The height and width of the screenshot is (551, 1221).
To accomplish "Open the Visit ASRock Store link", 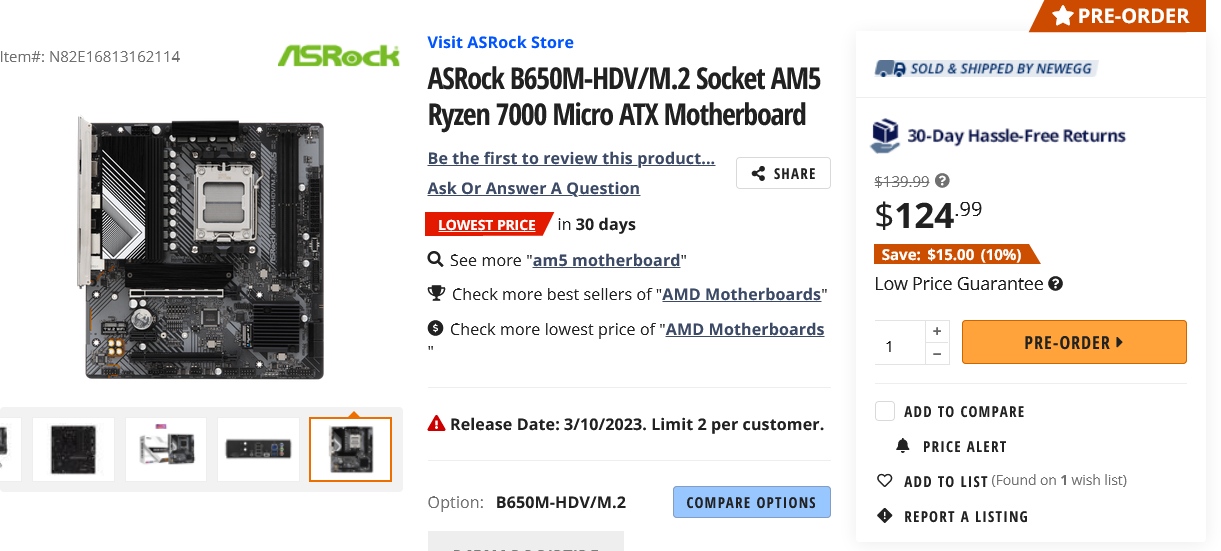I will pos(500,42).
